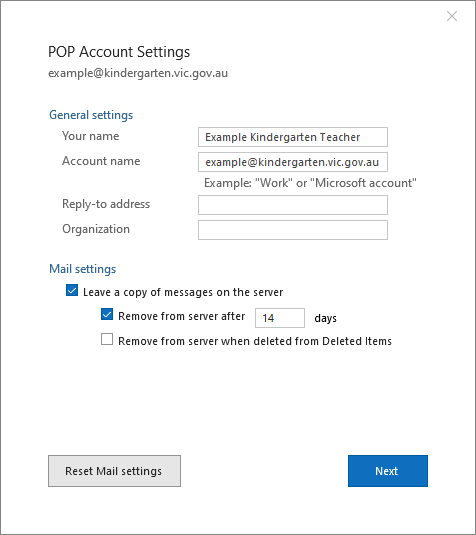Viewport: 476px width, 535px height.
Task: Click into the Reply-to address field
Action: tap(293, 205)
